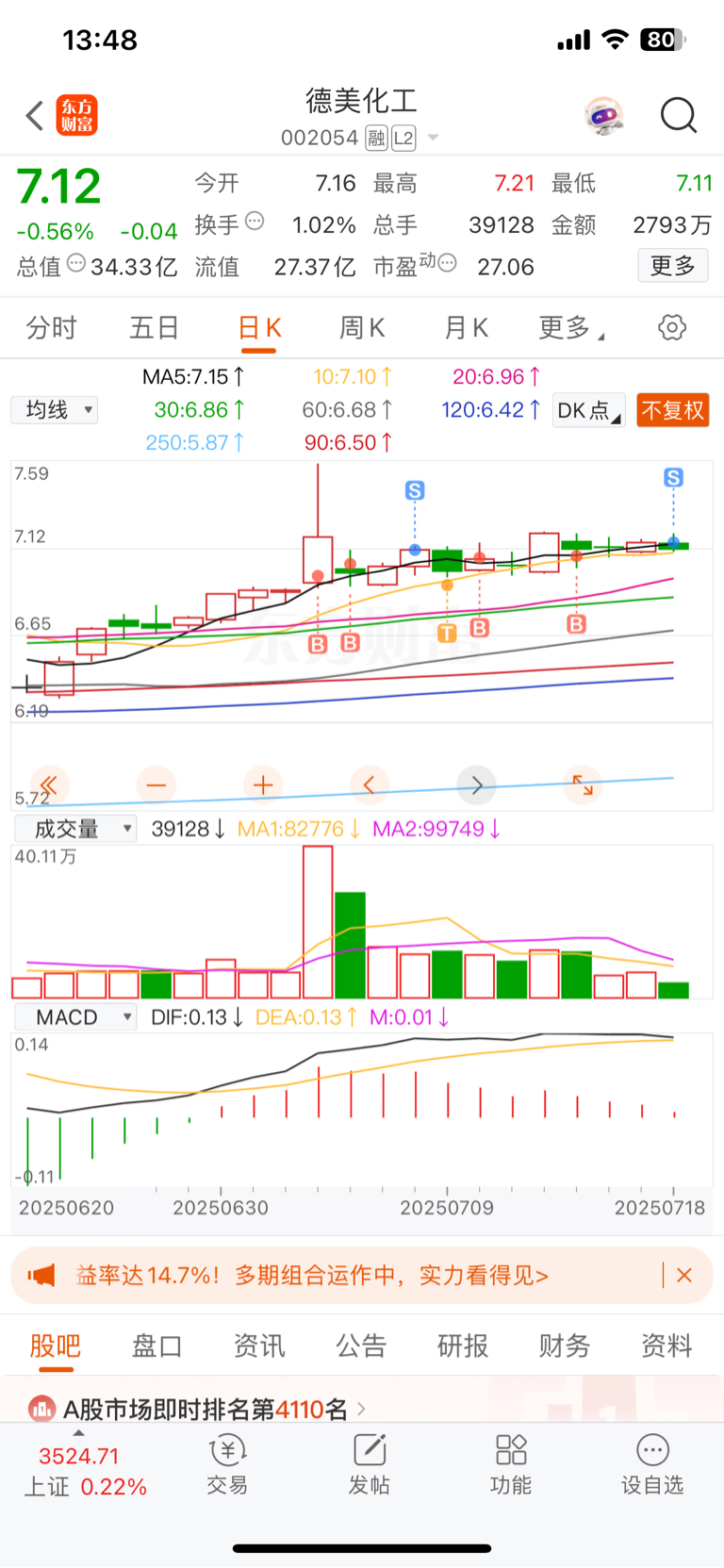Switch to 月K tab
Screen dimensions: 724x1568
466,327
